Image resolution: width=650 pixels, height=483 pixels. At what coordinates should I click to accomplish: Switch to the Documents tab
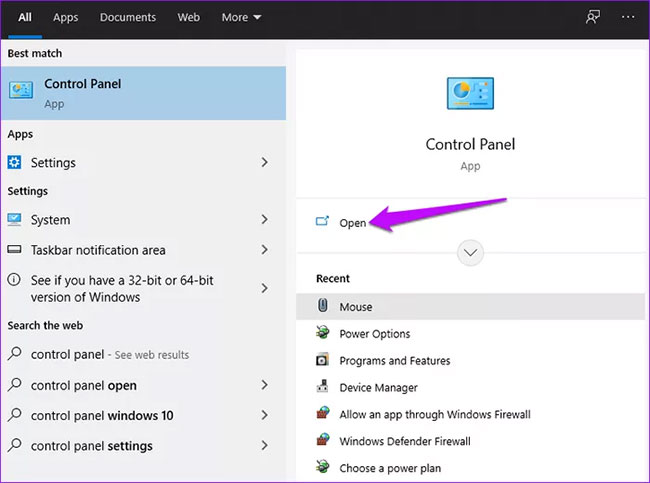128,17
